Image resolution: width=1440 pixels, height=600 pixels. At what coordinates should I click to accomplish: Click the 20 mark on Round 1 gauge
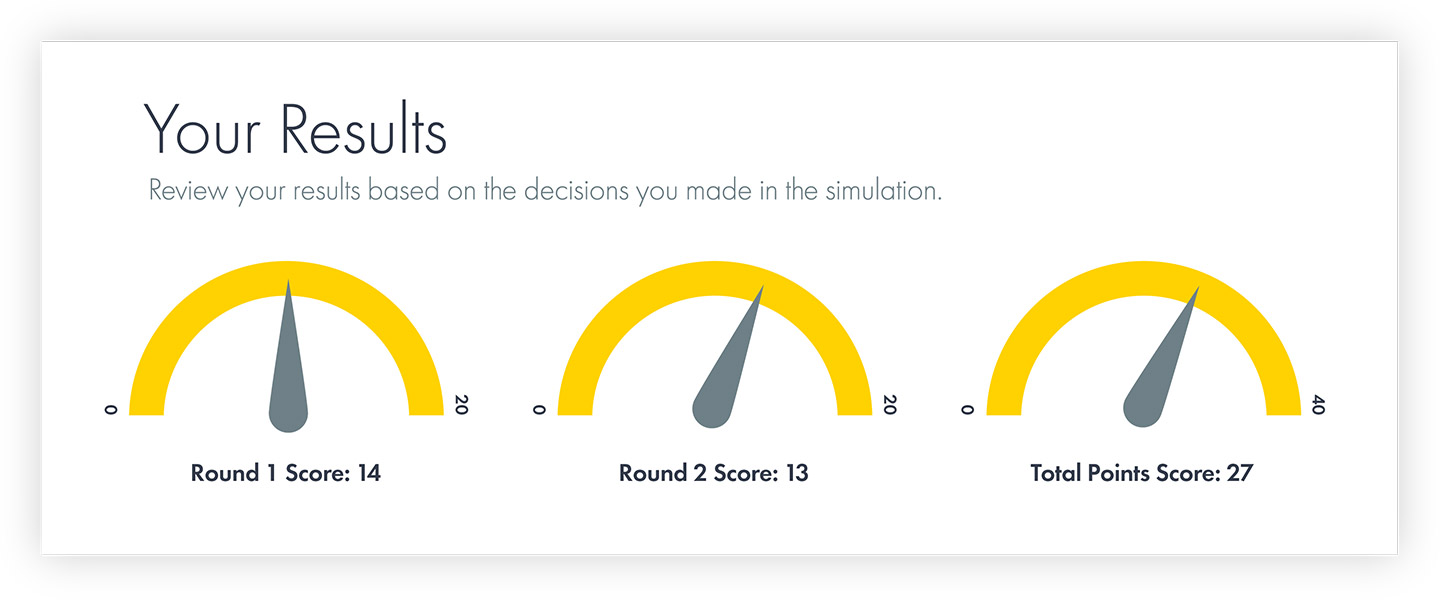(461, 405)
